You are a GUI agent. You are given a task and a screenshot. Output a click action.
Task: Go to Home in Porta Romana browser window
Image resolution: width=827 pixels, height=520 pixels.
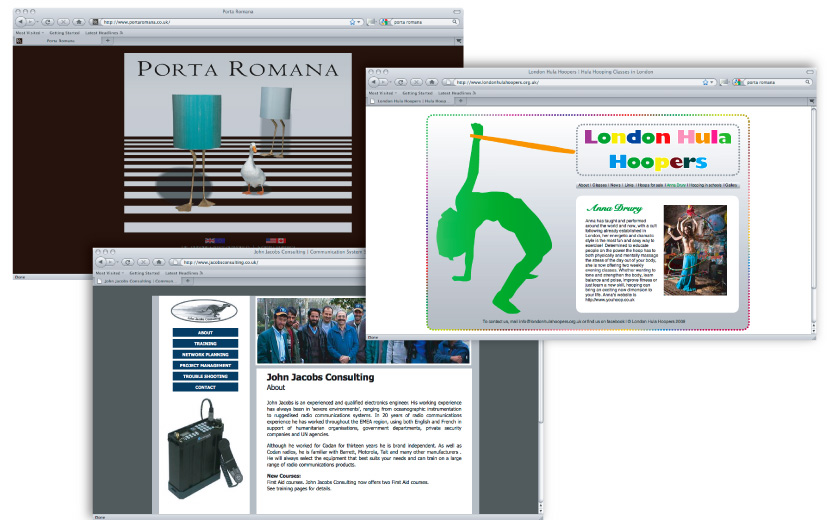(79, 22)
